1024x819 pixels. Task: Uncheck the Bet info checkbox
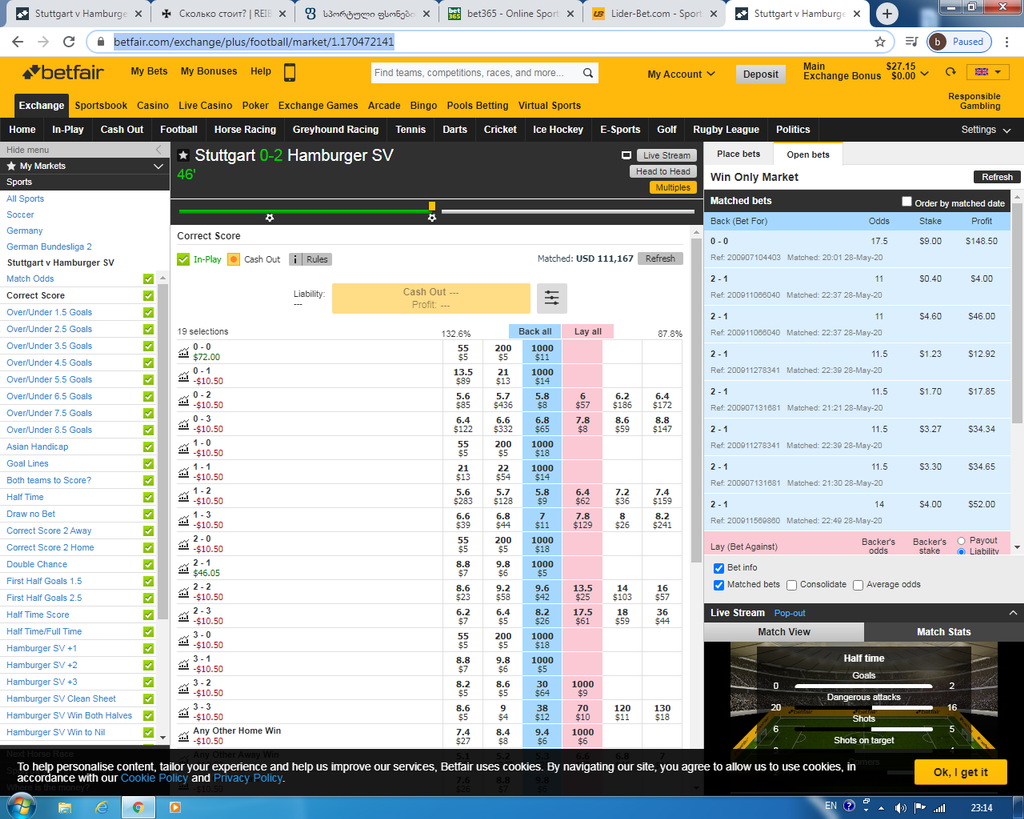718,568
